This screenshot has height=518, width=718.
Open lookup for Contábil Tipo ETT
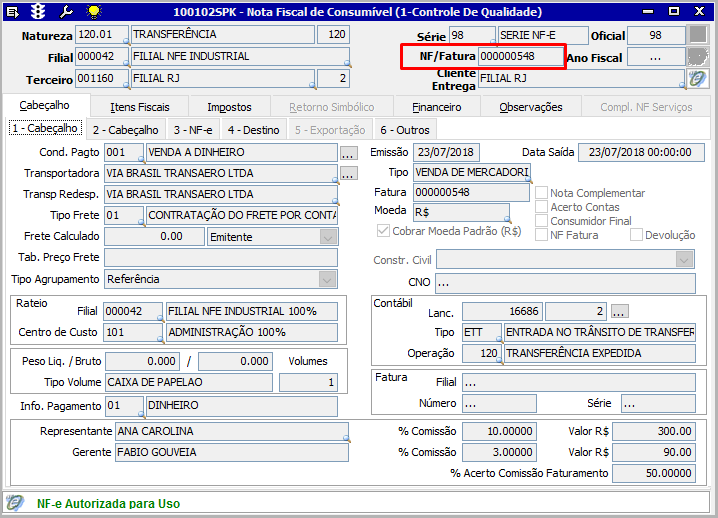point(500,340)
